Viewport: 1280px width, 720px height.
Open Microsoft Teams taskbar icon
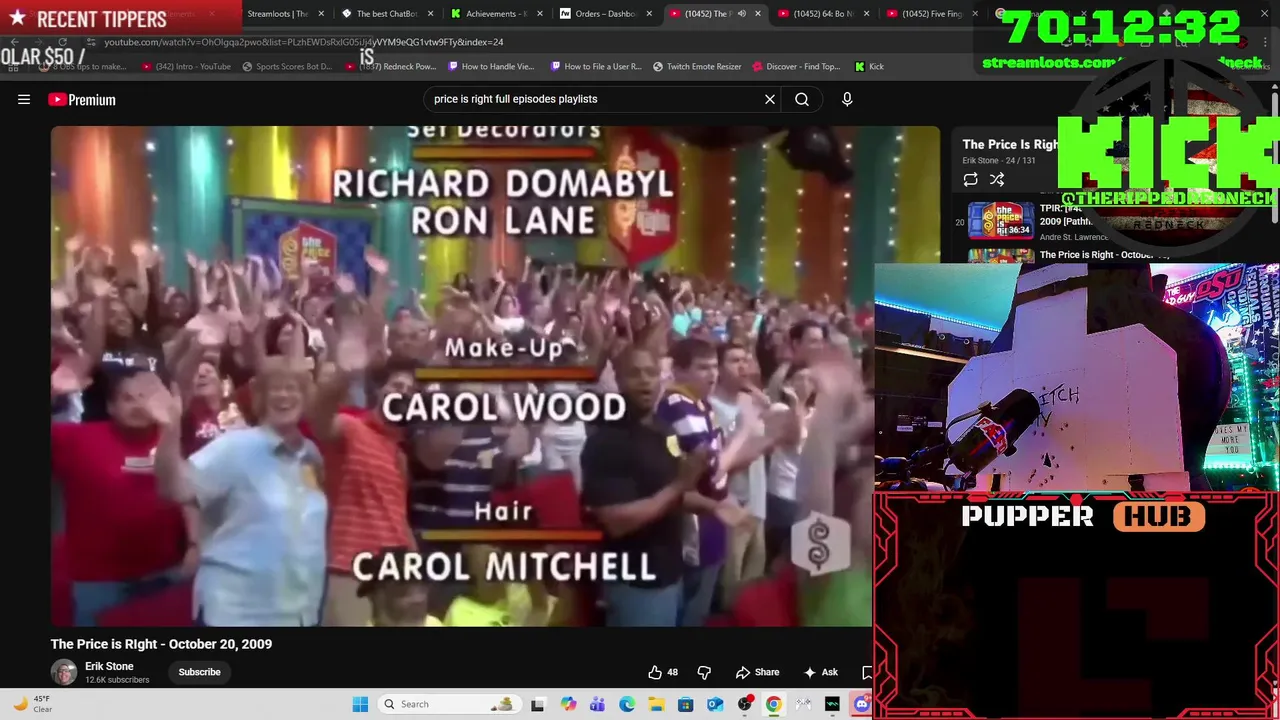(x=597, y=704)
